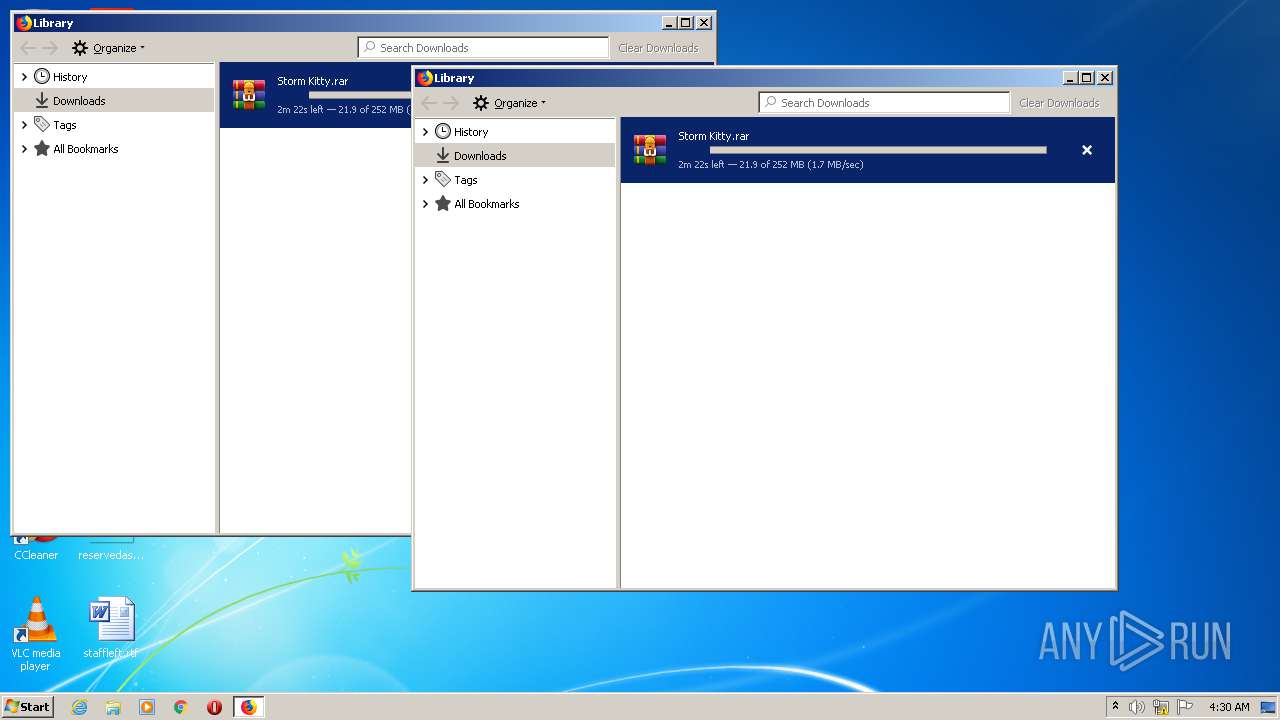Screen dimensions: 1280x720
Task: Cancel the Storm Kitty.rar download
Action: (x=1087, y=150)
